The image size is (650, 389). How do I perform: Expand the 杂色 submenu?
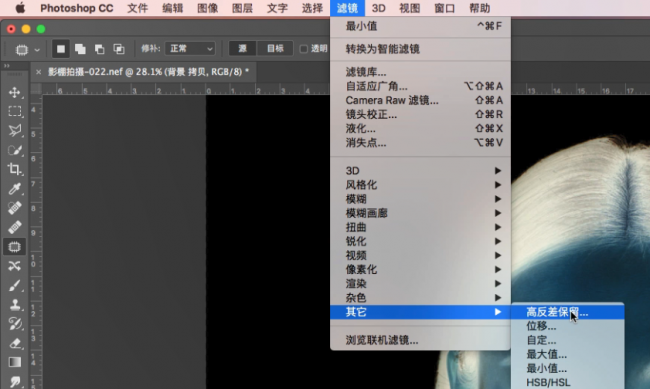point(420,298)
